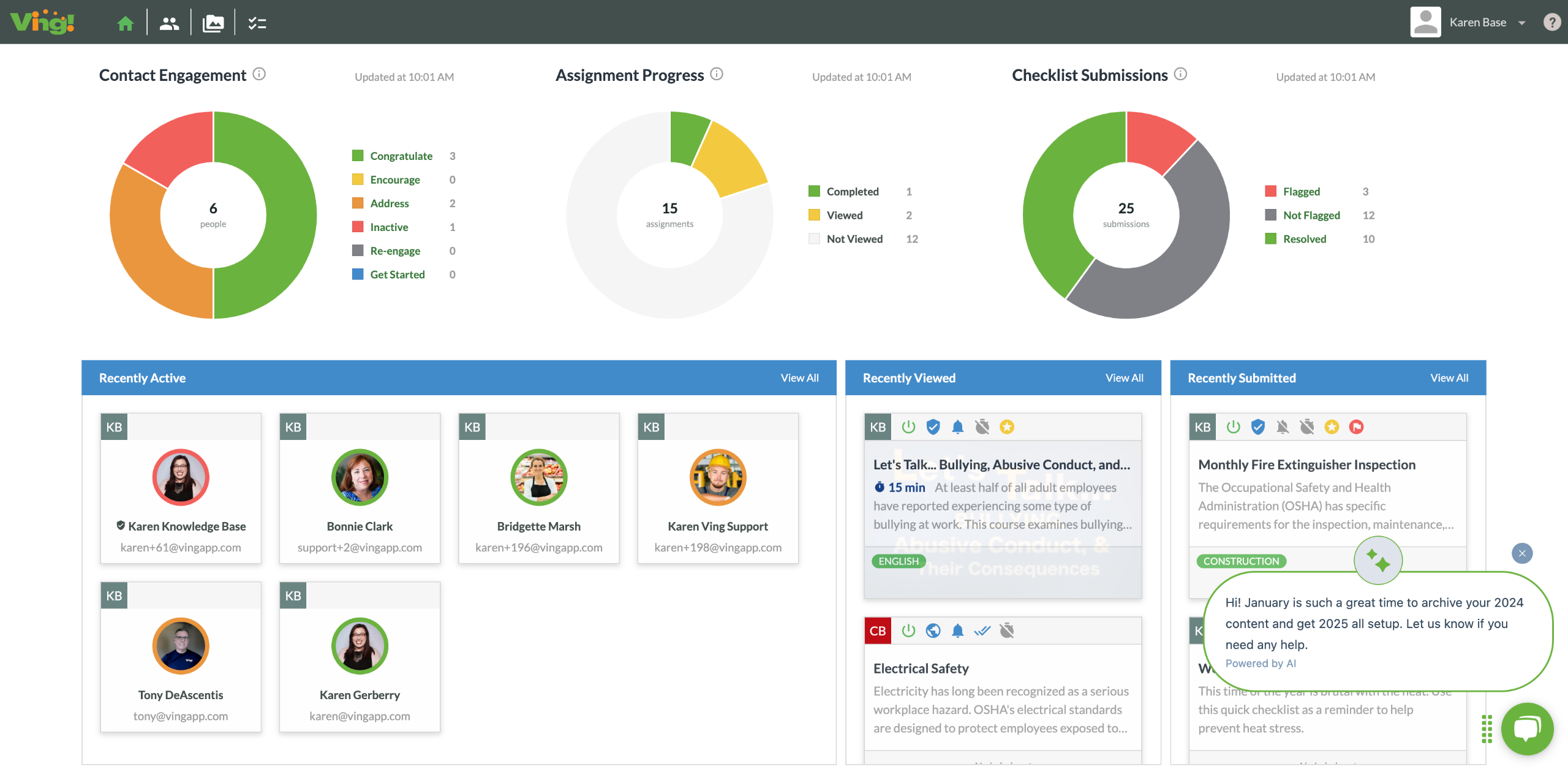
Task: View All in Recently Active panel
Action: click(x=799, y=378)
